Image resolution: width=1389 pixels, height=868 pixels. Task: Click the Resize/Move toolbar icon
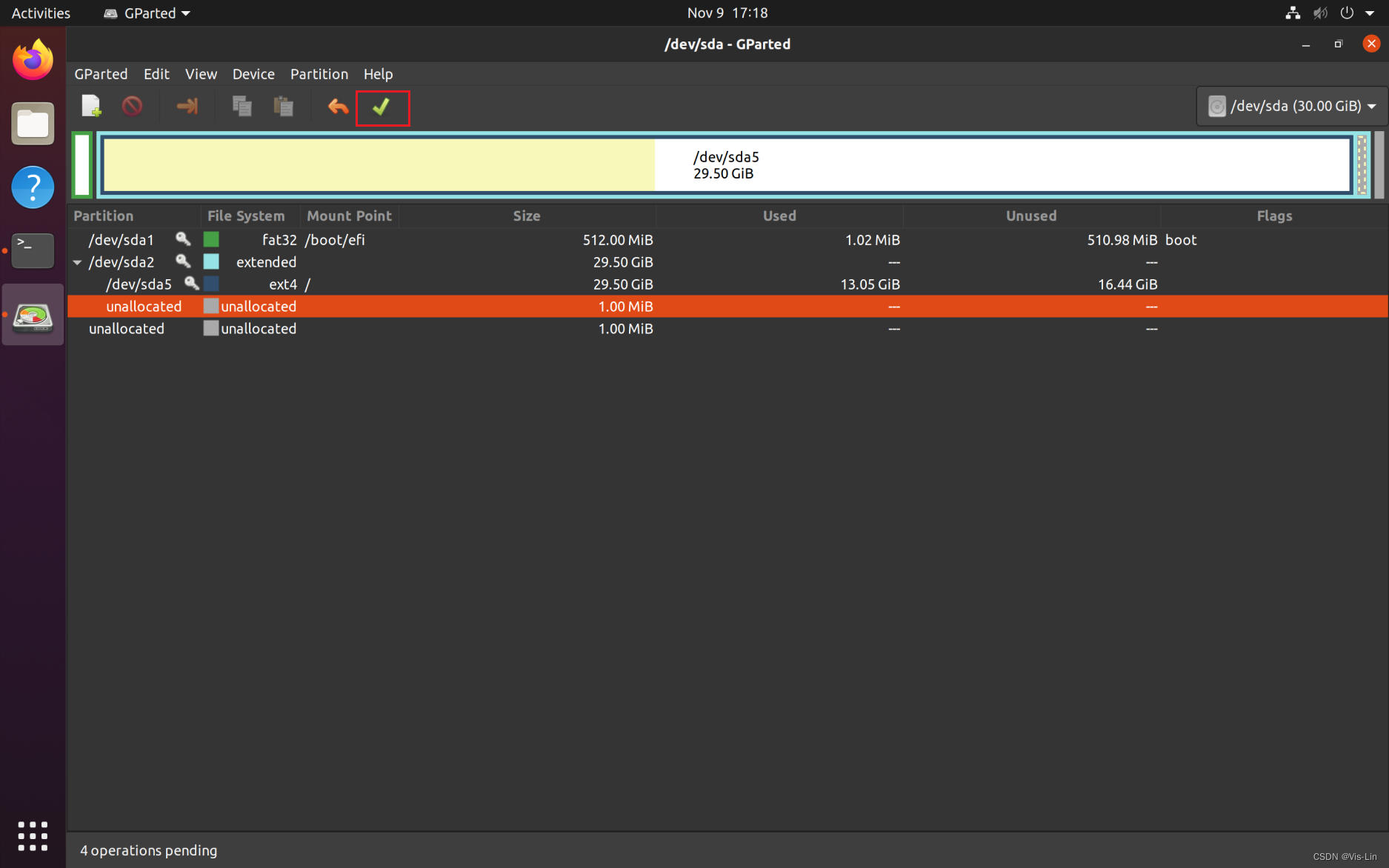pyautogui.click(x=187, y=106)
